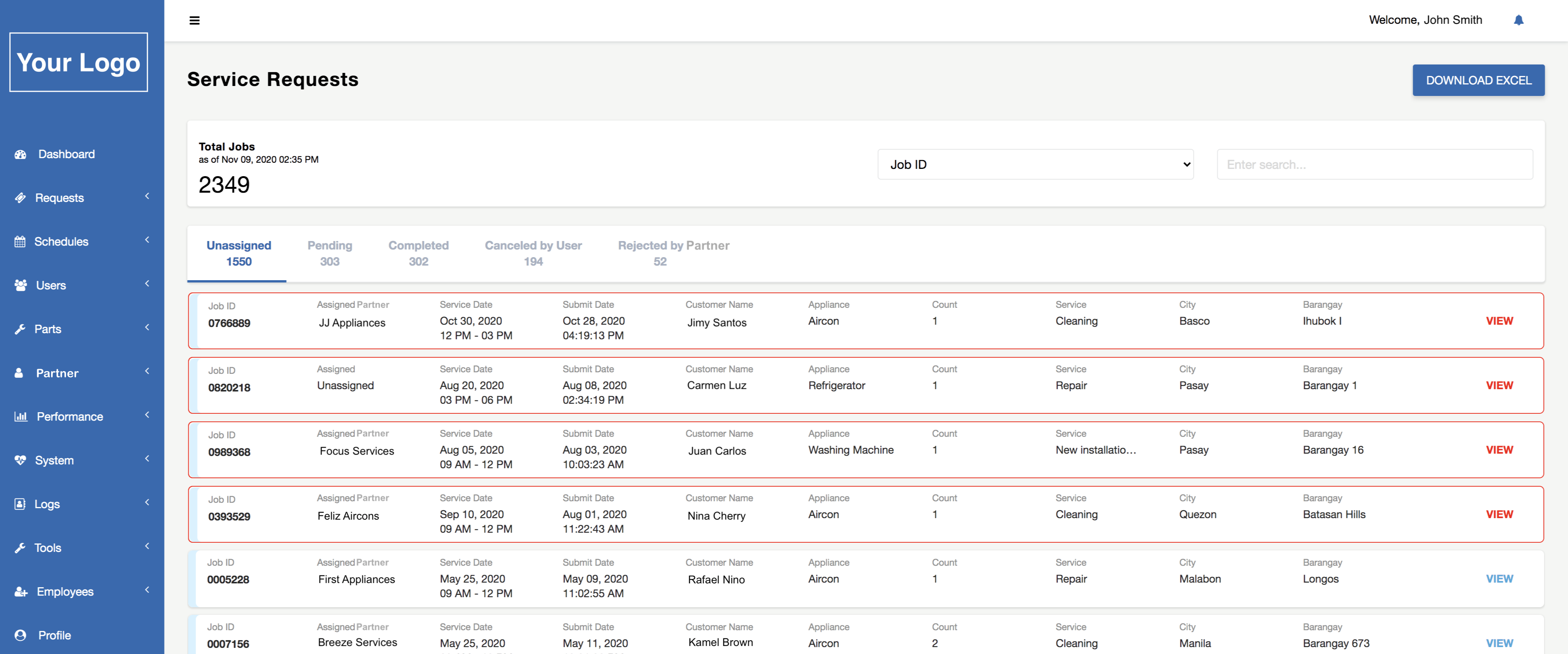The height and width of the screenshot is (654, 1568).
Task: Expand the Tools sidebar submenu chevron
Action: [x=147, y=546]
